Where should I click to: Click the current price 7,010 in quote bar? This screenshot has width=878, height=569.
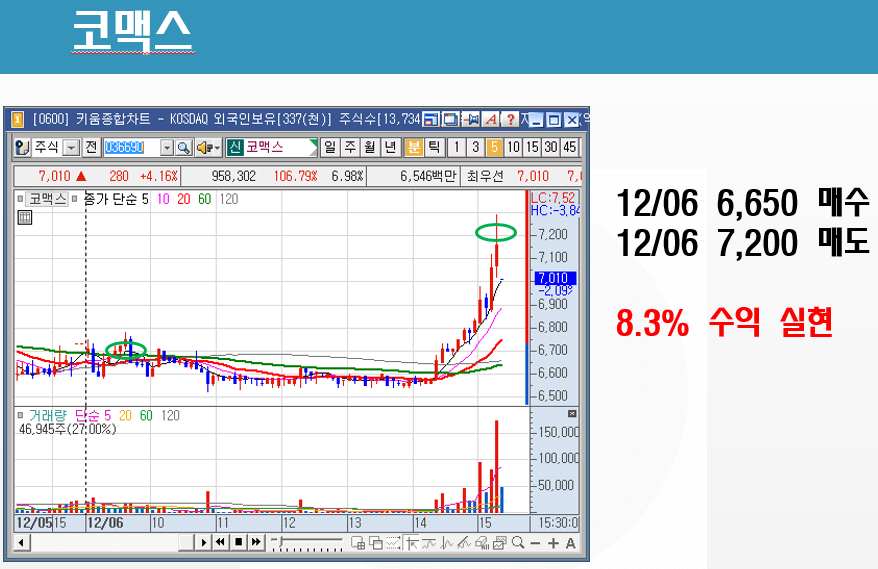click(x=54, y=176)
